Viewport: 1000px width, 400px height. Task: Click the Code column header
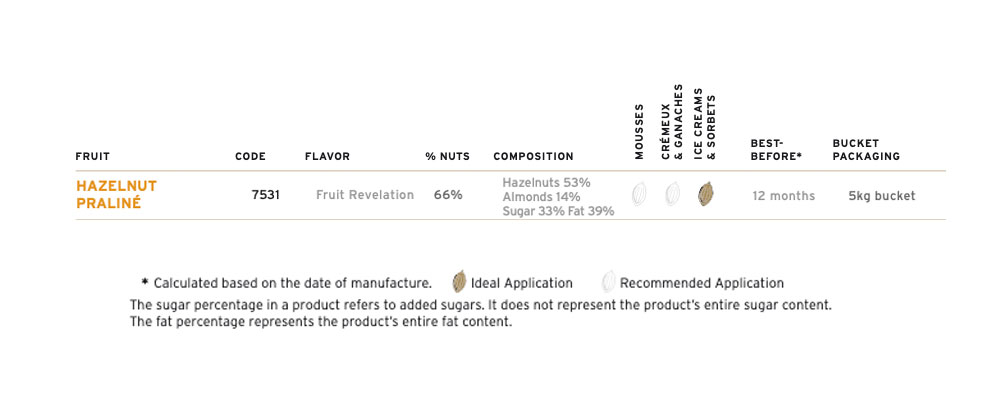[250, 156]
